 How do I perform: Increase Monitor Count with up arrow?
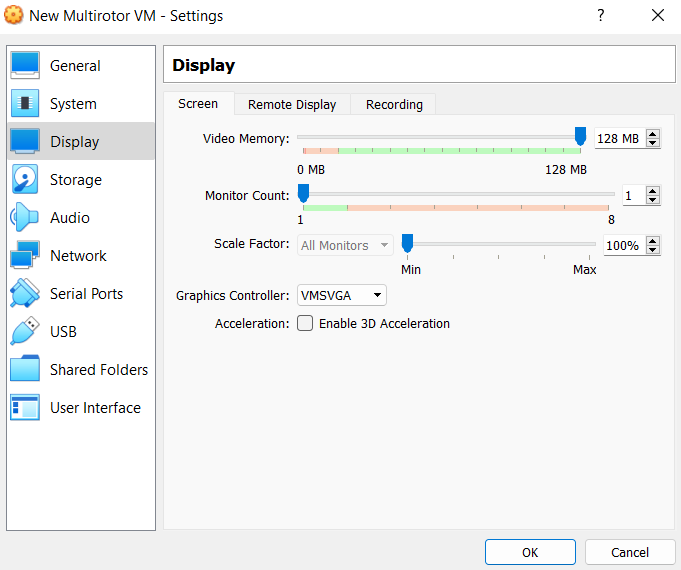pyautogui.click(x=652, y=191)
